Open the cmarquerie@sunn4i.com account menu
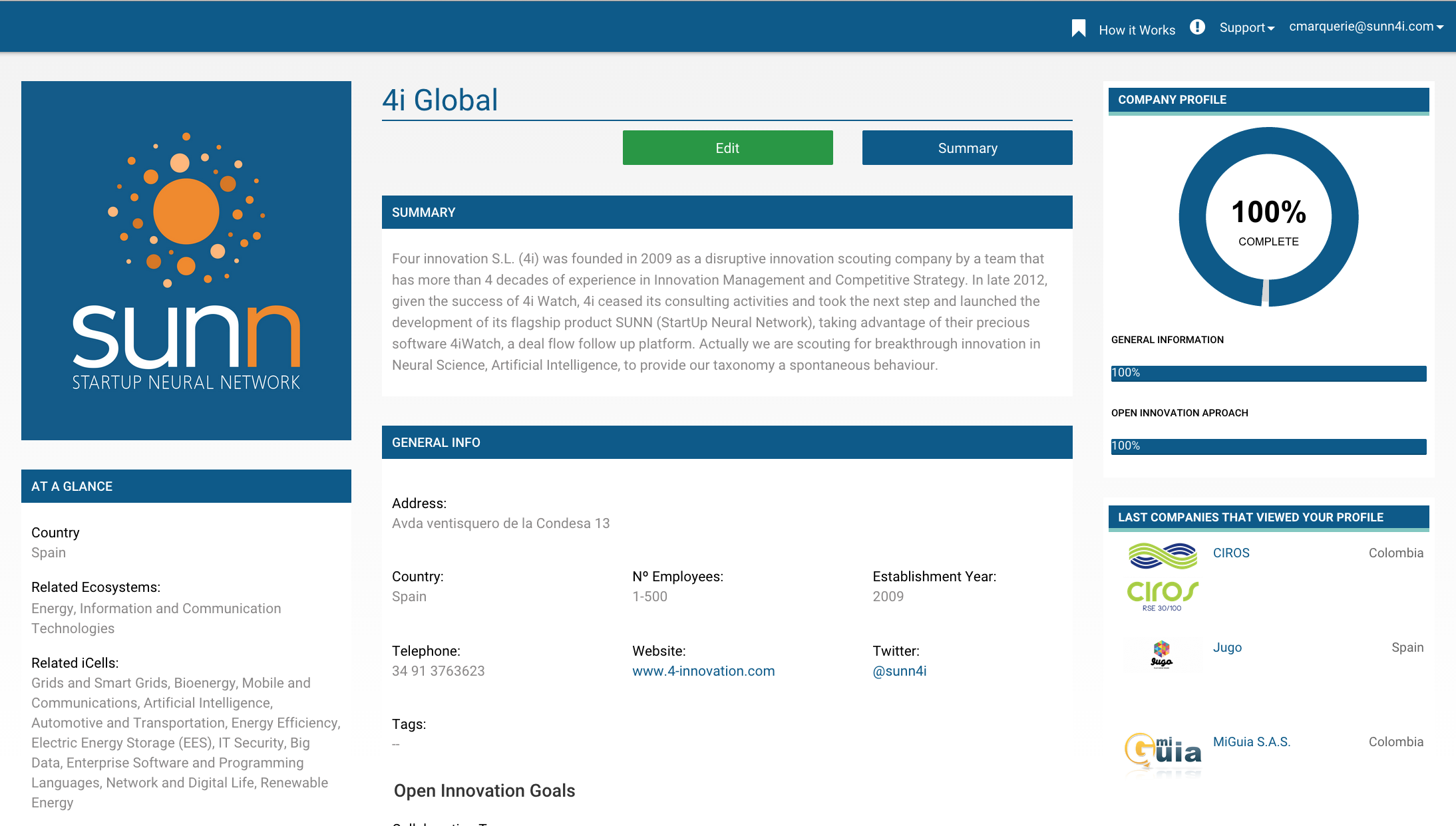 [1366, 26]
